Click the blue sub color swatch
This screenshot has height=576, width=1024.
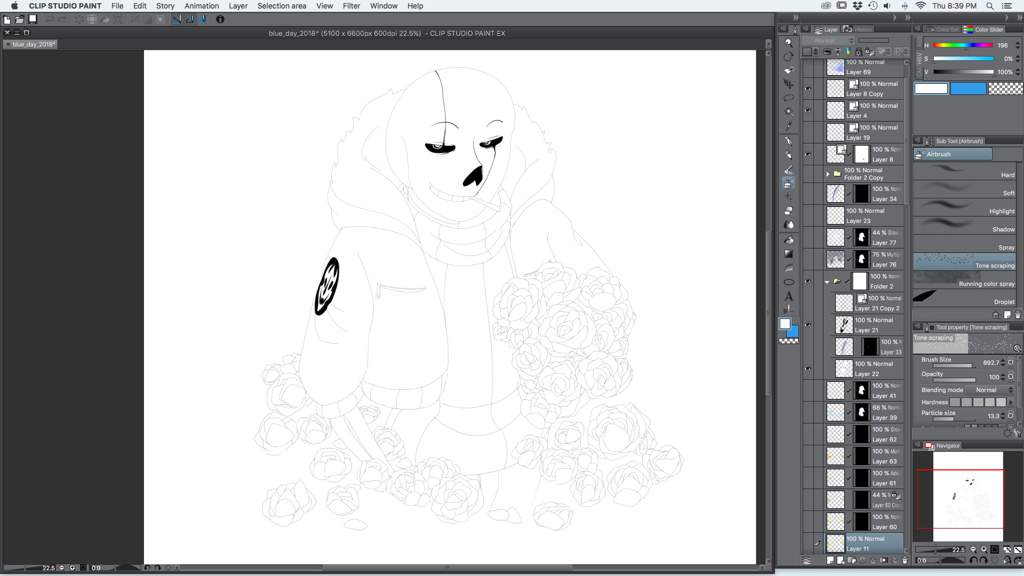pyautogui.click(x=968, y=88)
